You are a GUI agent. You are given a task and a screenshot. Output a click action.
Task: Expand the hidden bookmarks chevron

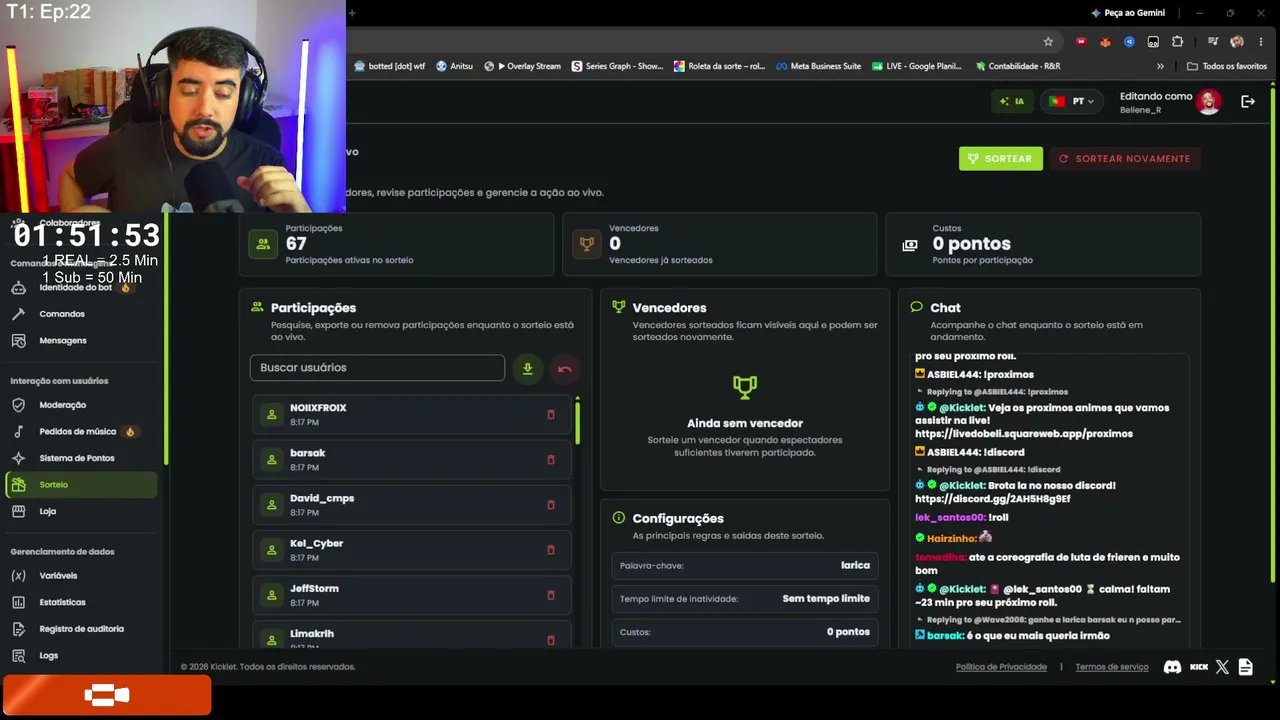click(x=1160, y=66)
